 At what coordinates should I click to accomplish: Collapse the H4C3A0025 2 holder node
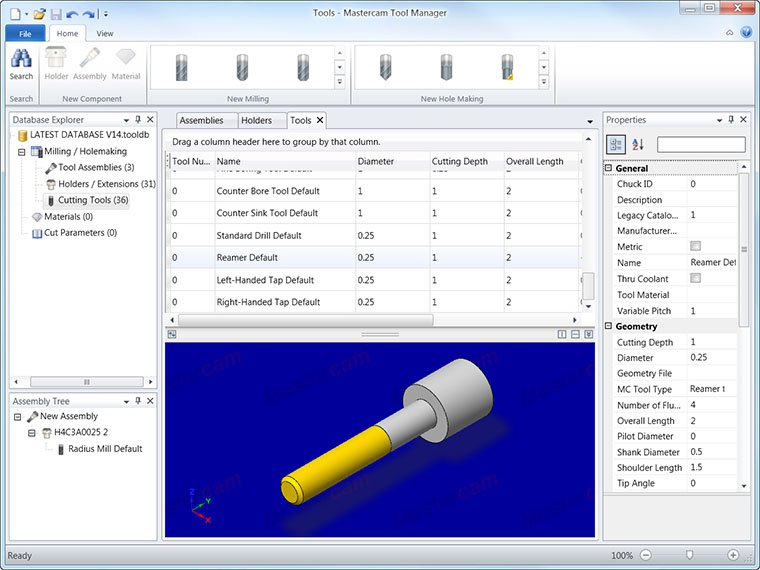click(32, 433)
